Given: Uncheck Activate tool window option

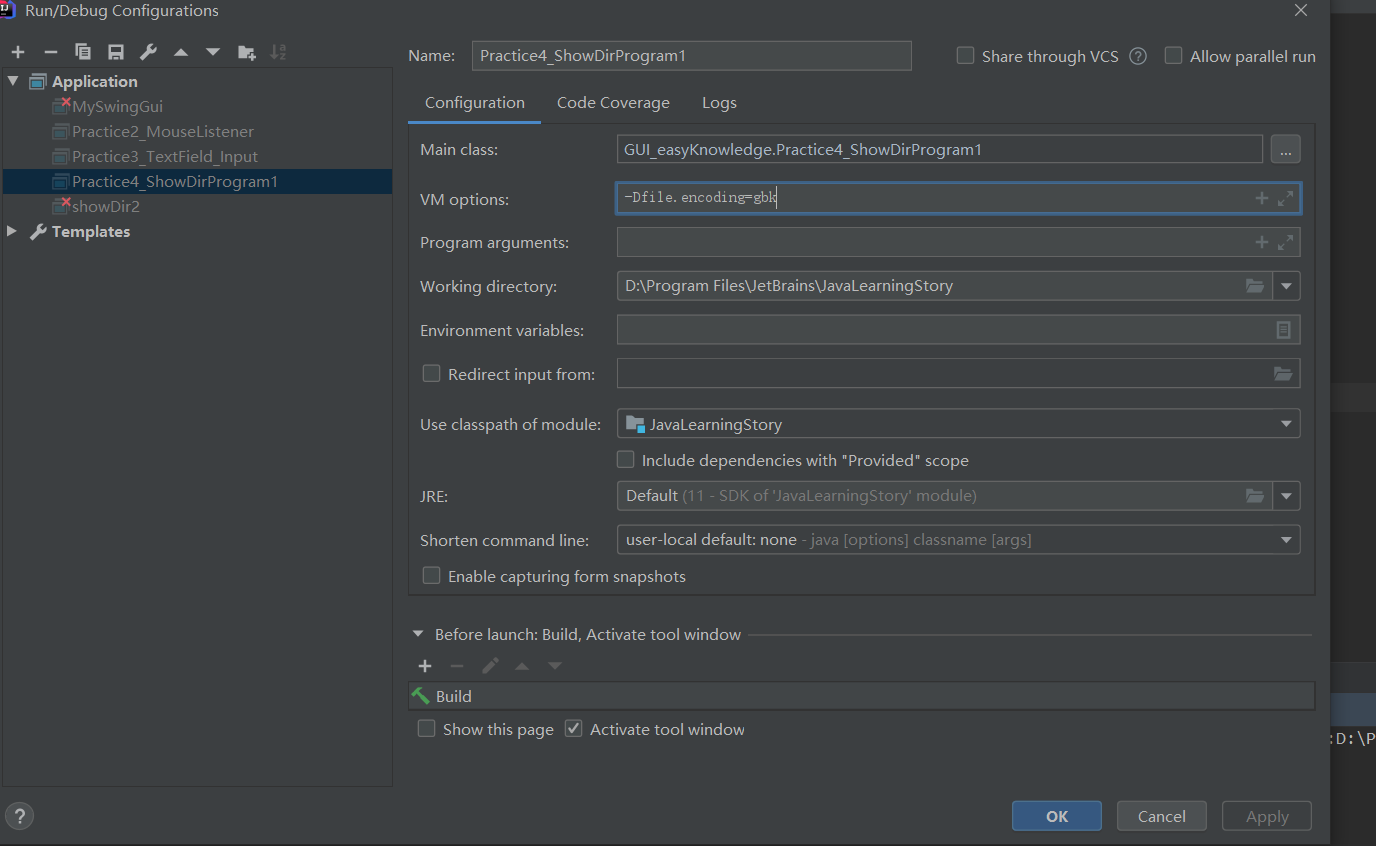Looking at the screenshot, I should pyautogui.click(x=573, y=729).
